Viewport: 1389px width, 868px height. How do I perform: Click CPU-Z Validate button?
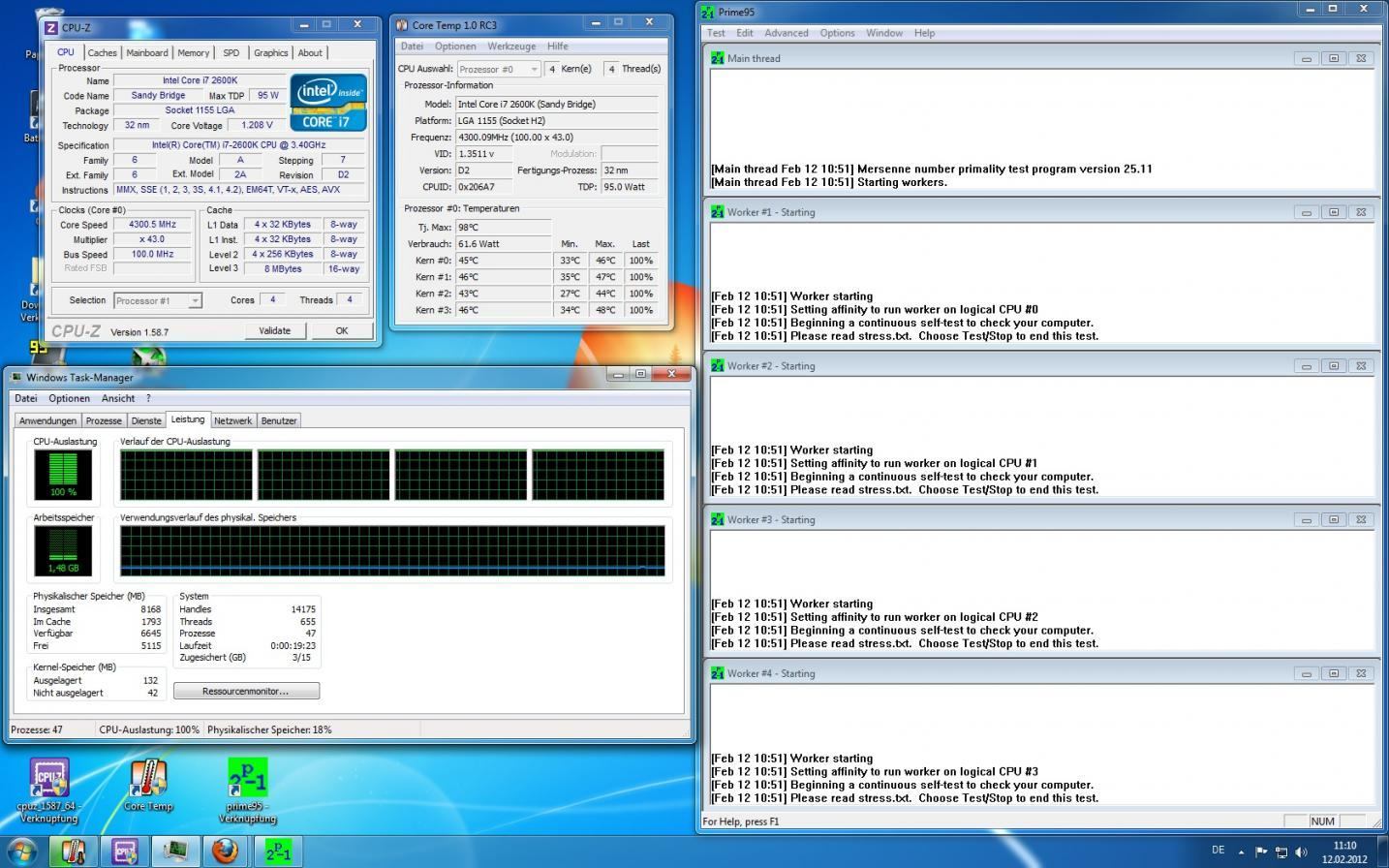274,330
